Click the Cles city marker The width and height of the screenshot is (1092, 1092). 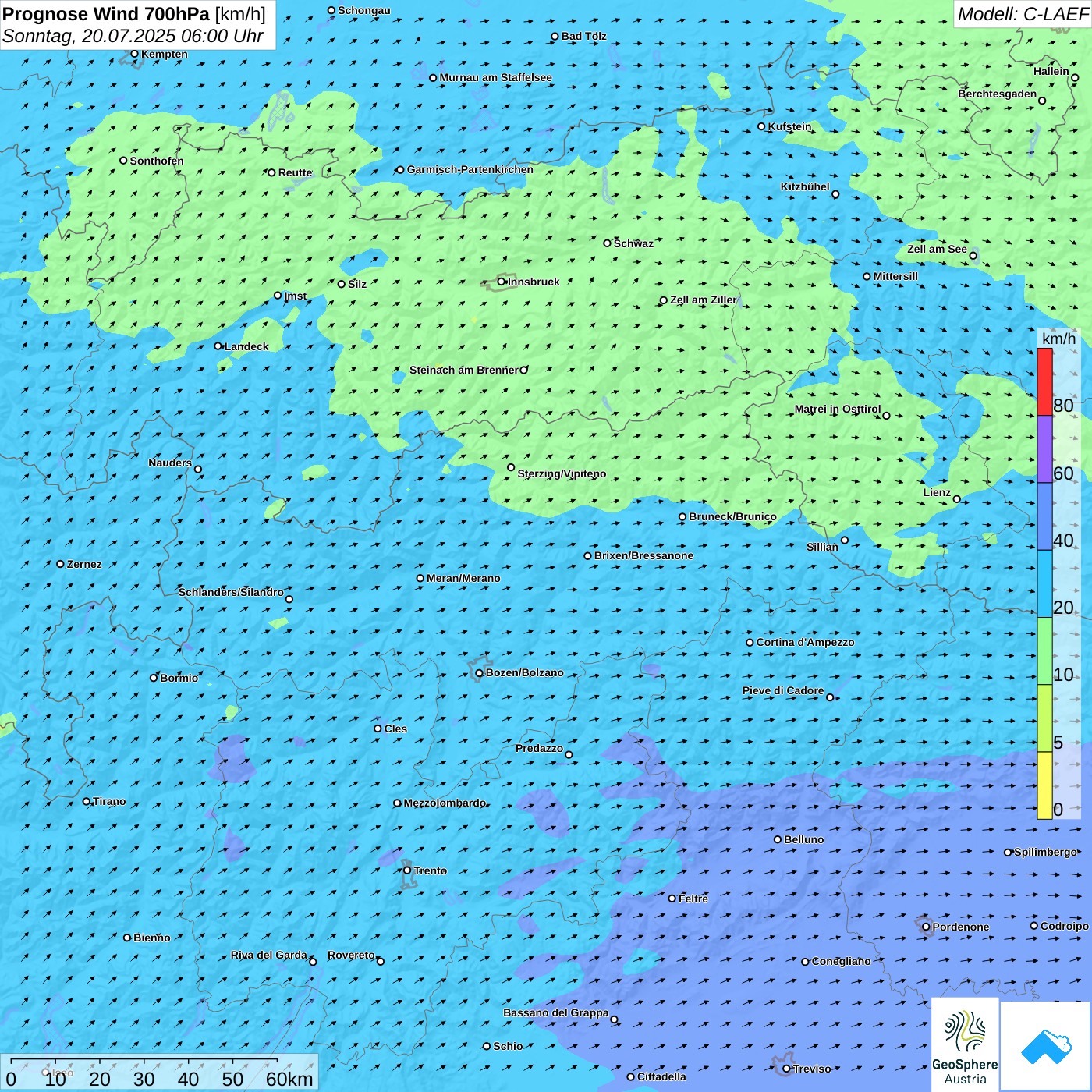[x=378, y=729]
